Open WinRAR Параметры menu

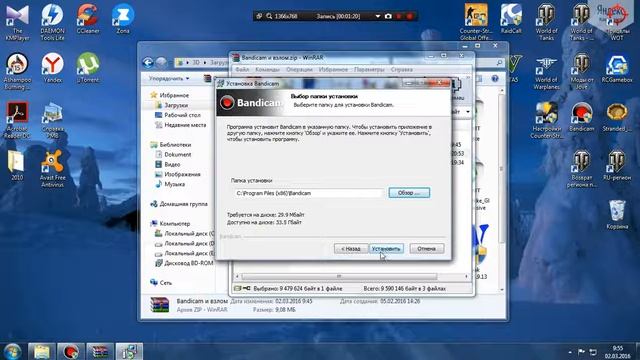369,70
